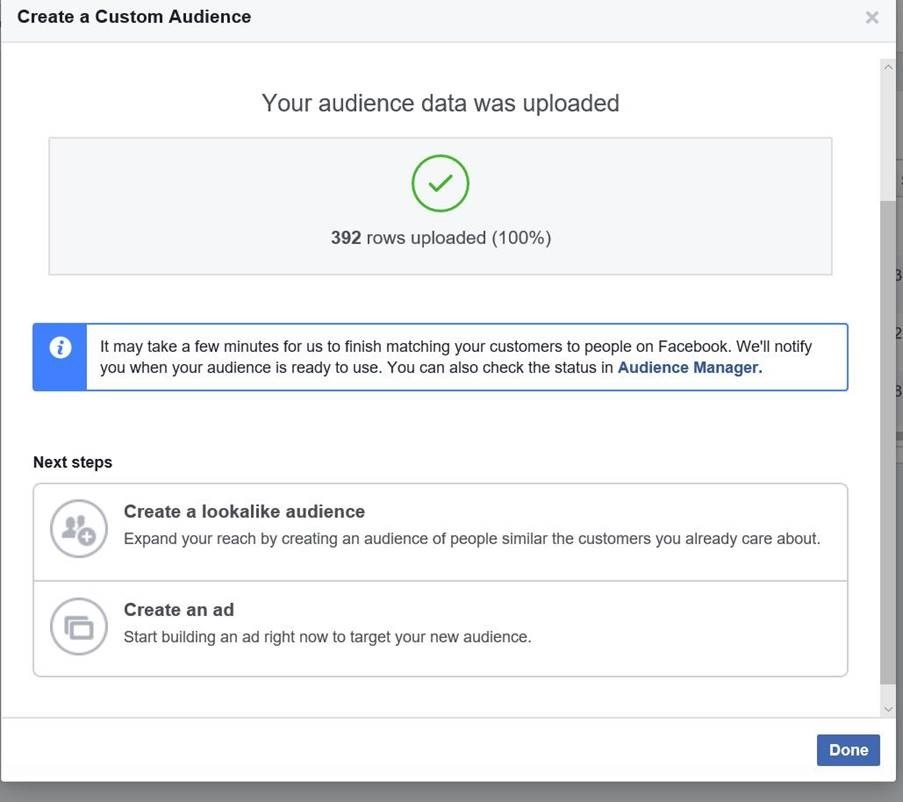This screenshot has height=802, width=903.
Task: Click the blue info icon
Action: pos(60,348)
